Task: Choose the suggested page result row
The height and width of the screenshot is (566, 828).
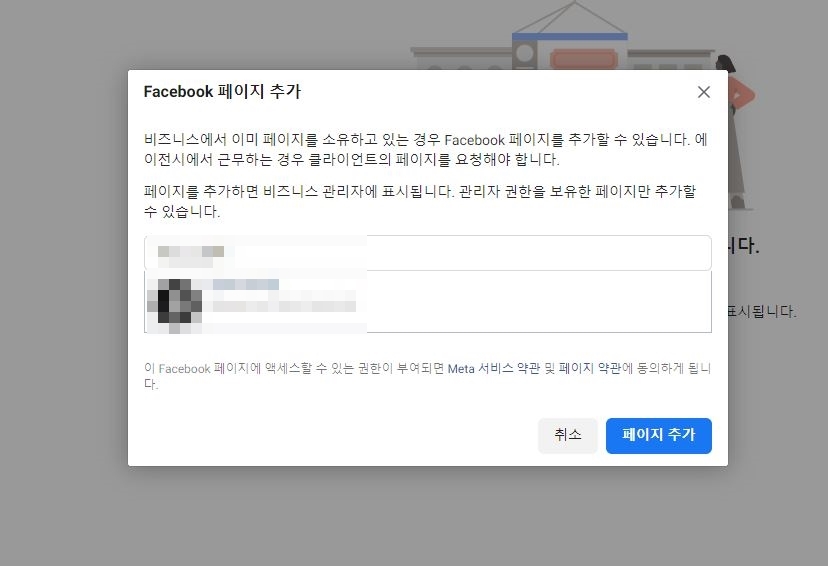Action: (428, 301)
